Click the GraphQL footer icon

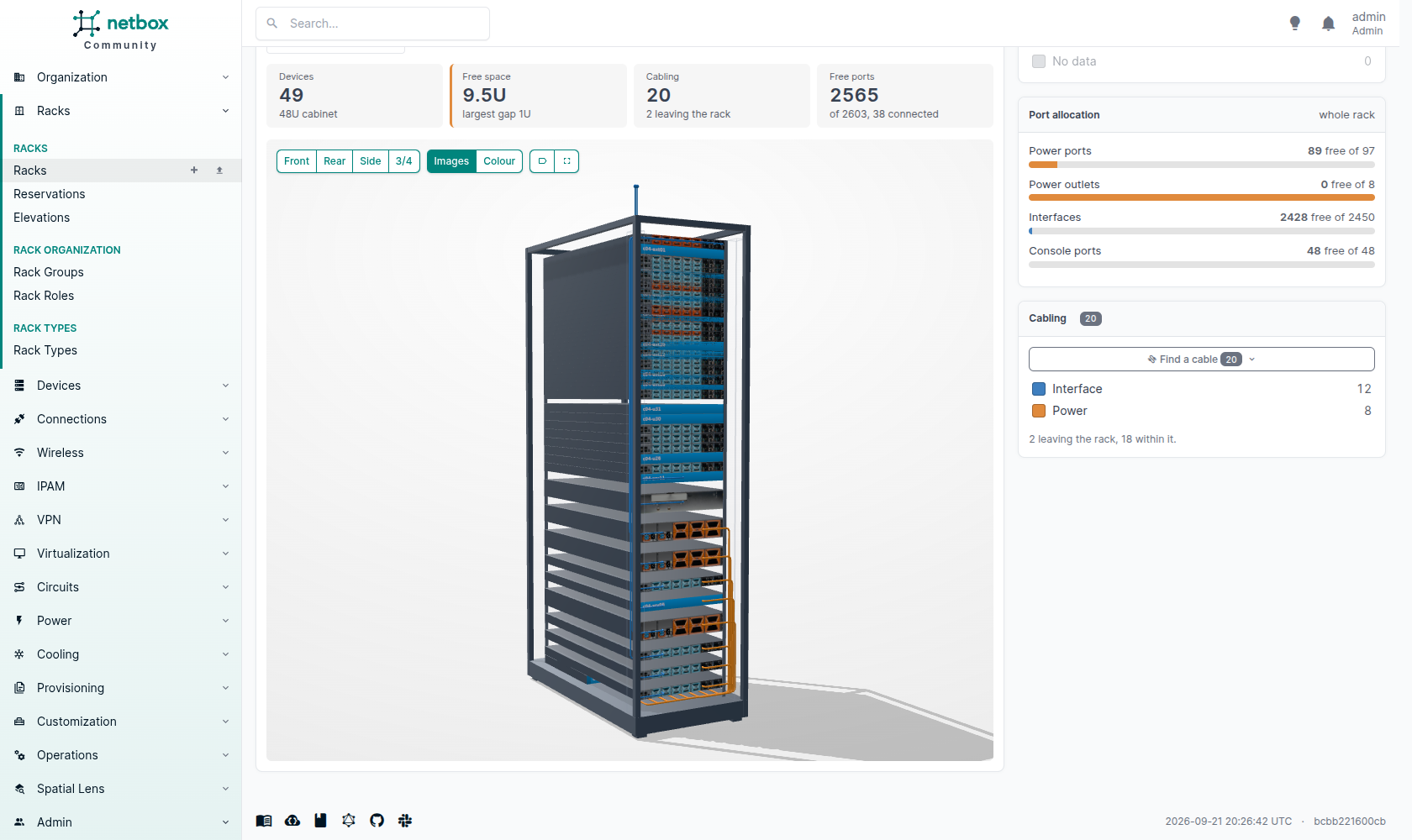349,821
